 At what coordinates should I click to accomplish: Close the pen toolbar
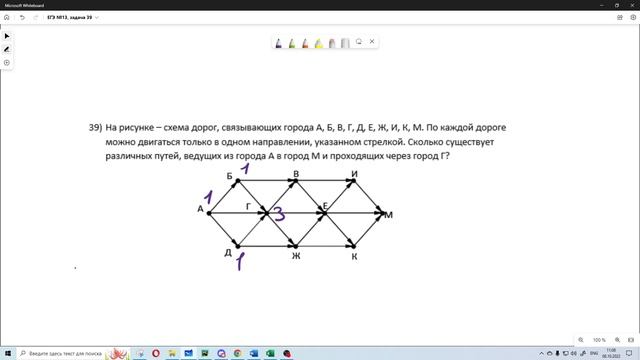[372, 41]
